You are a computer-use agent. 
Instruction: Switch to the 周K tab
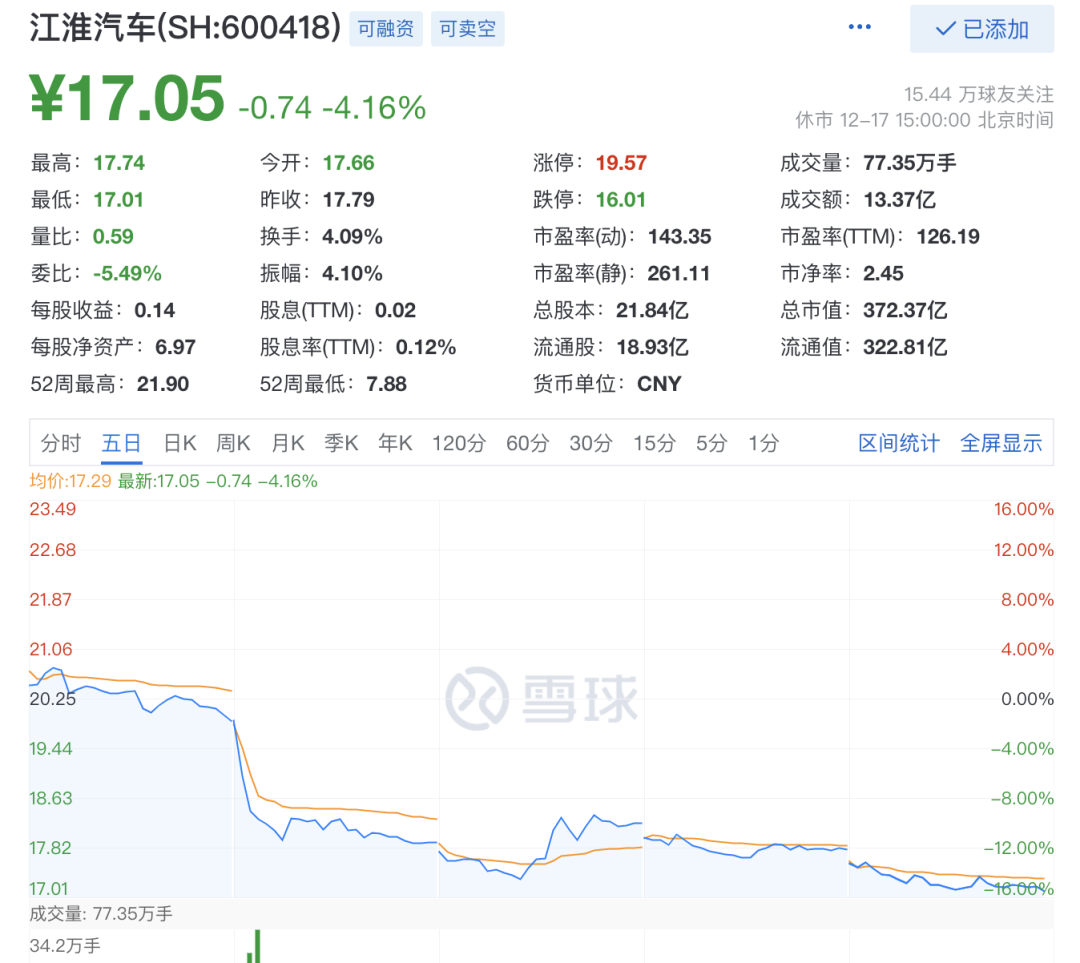pyautogui.click(x=233, y=443)
